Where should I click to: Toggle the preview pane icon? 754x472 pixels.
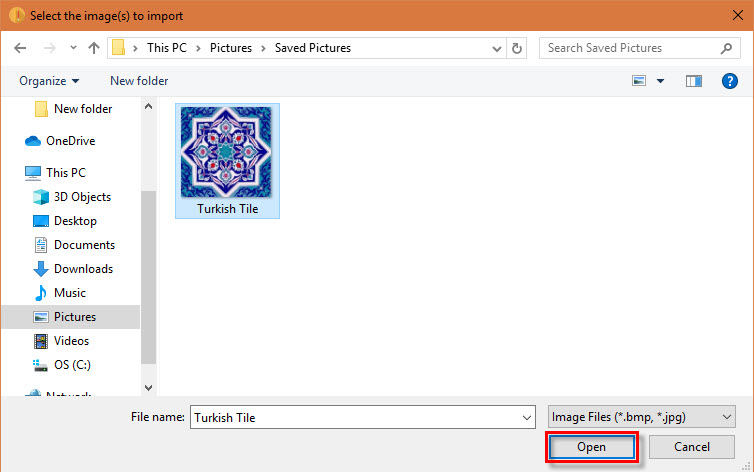pos(693,81)
